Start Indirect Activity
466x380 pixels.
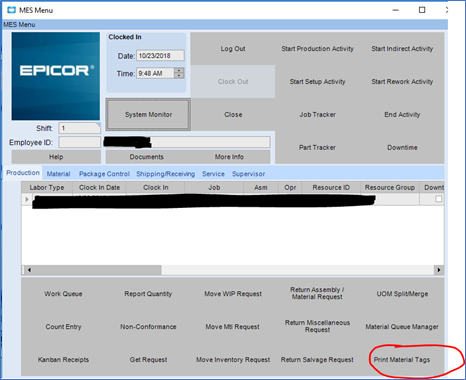click(402, 49)
